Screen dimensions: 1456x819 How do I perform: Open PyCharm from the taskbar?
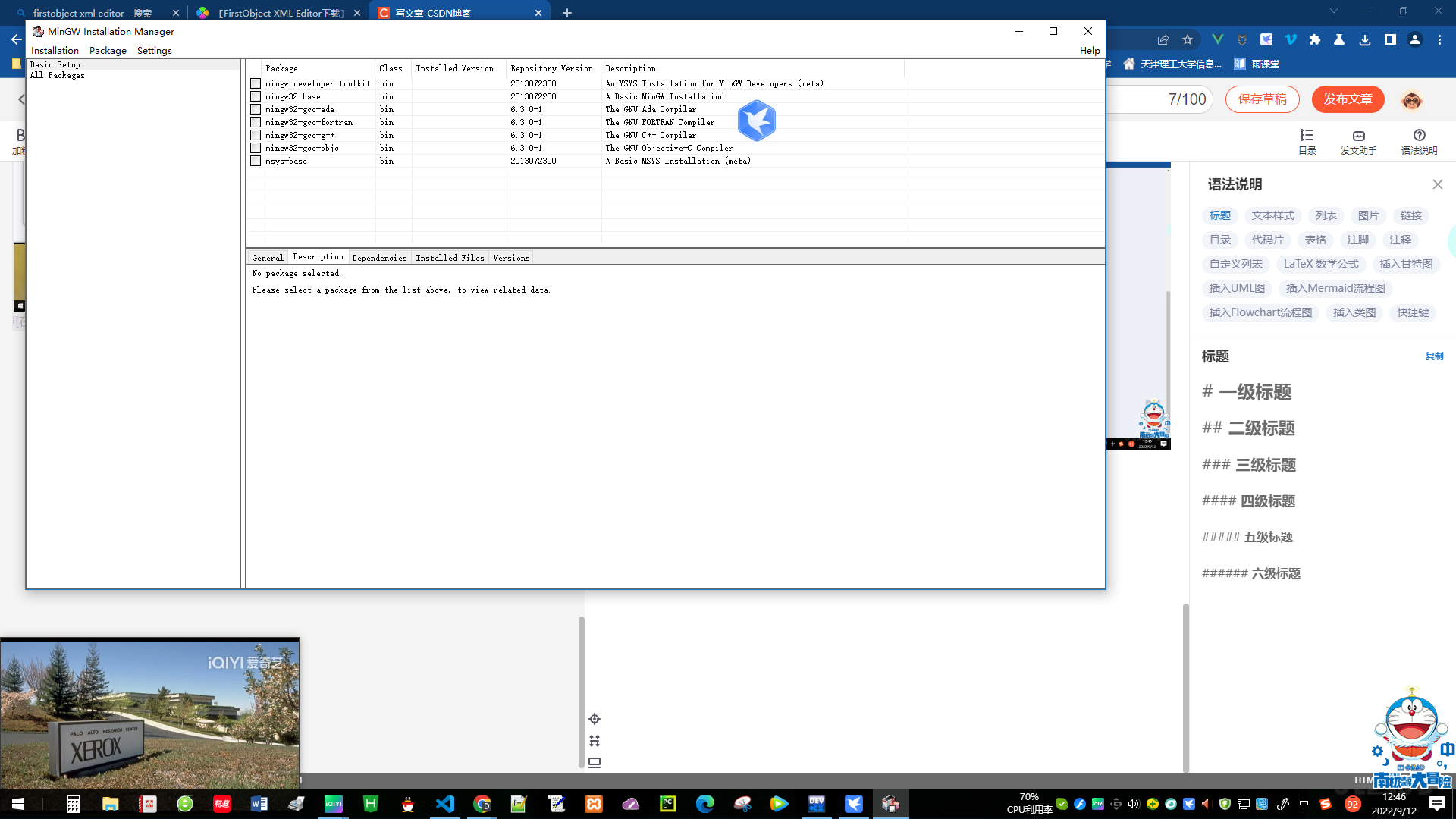[667, 804]
